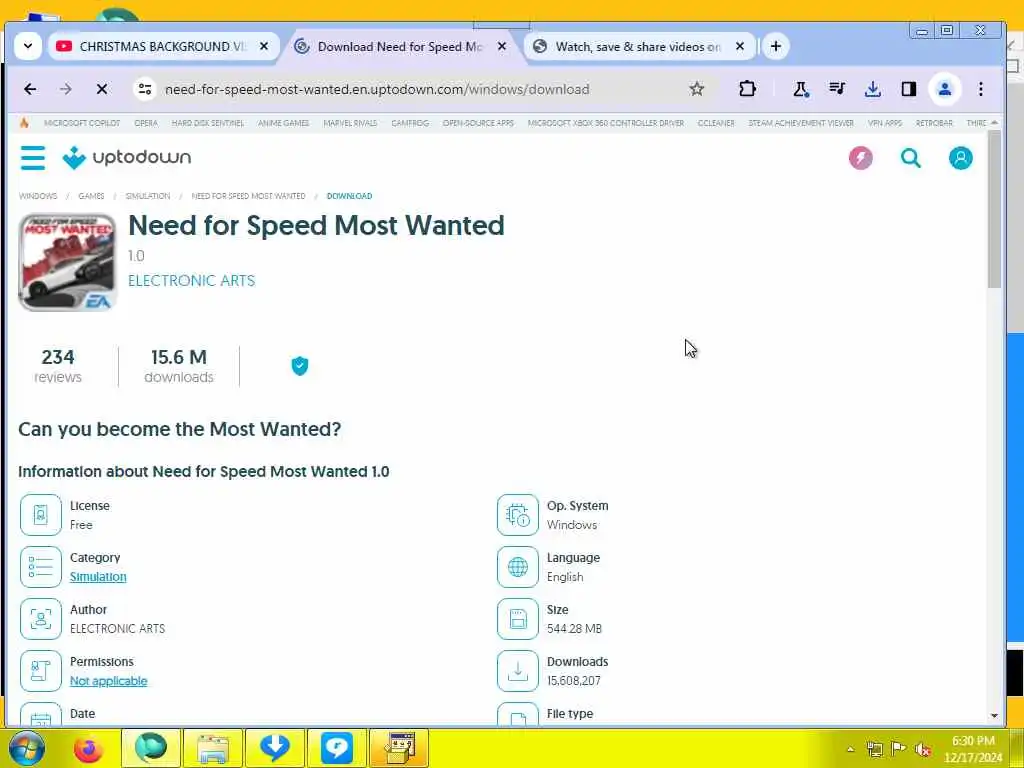The width and height of the screenshot is (1024, 768).
Task: Open media control playlist icon
Action: click(837, 89)
